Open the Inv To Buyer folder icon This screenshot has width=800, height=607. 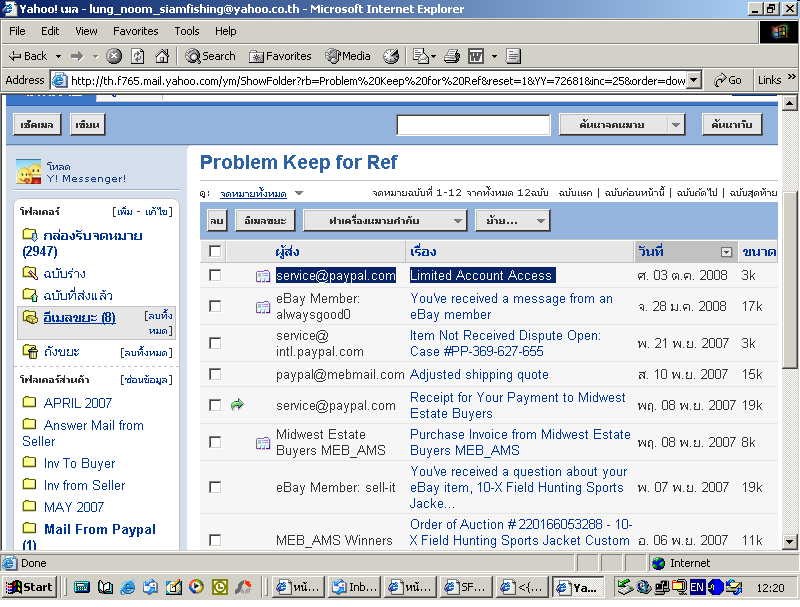point(30,462)
